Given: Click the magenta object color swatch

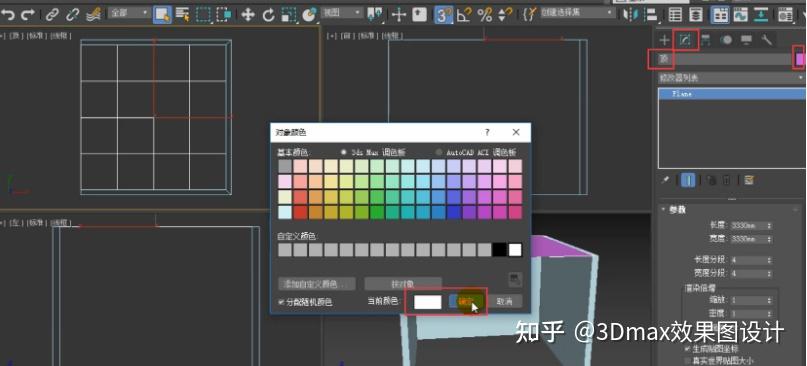Looking at the screenshot, I should pyautogui.click(x=799, y=59).
